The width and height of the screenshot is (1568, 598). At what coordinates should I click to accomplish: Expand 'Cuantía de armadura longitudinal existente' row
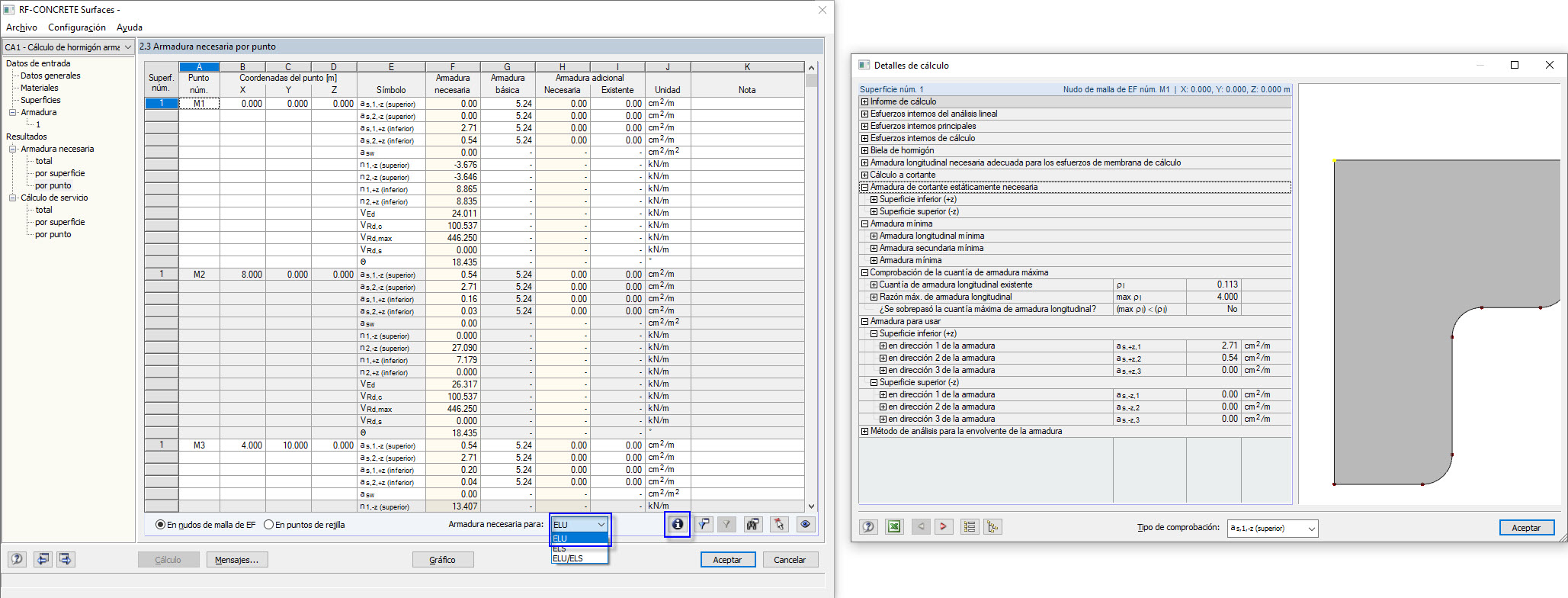(x=874, y=285)
